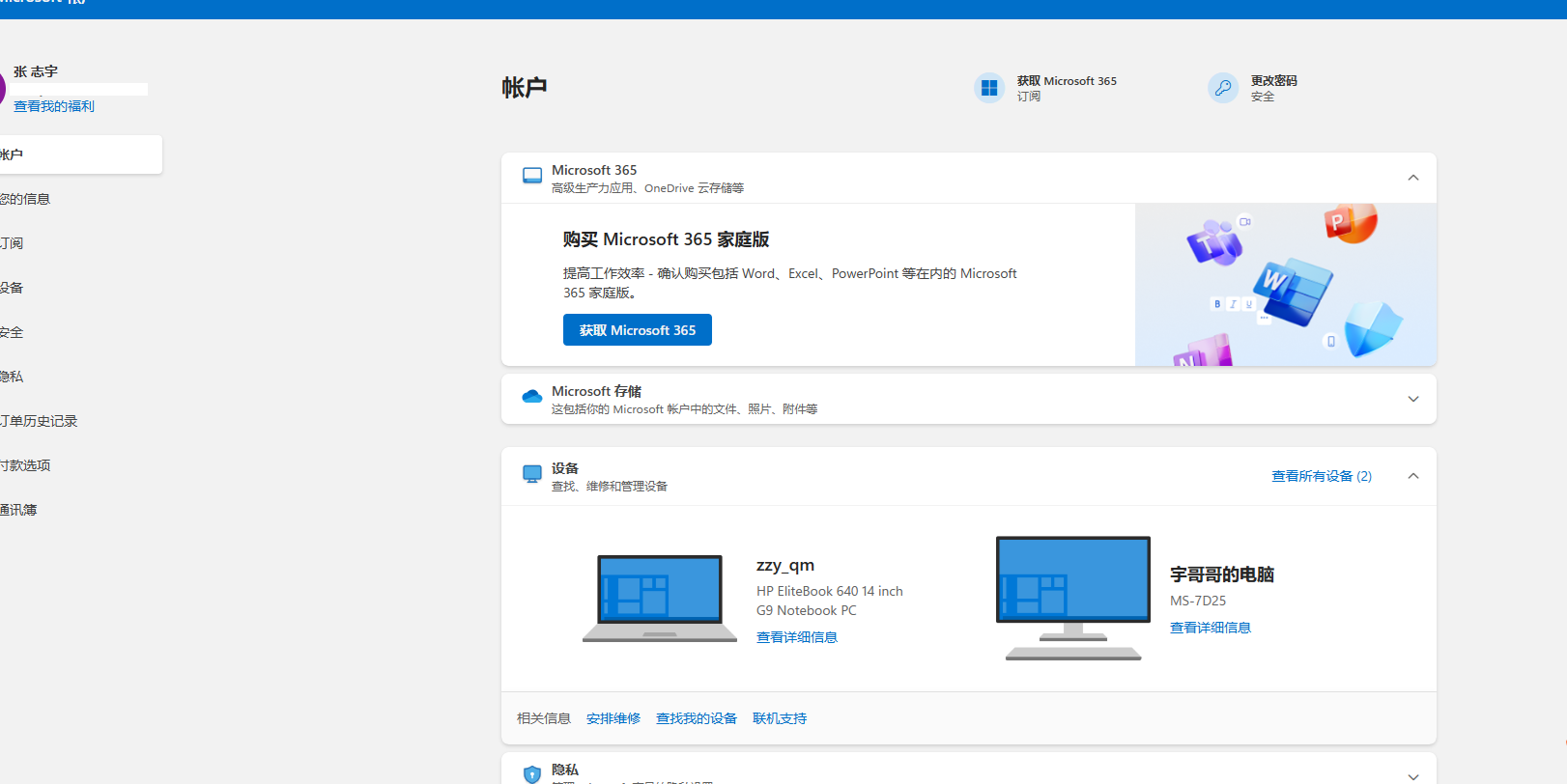Click the HP EliteBook 640 14 inch text
1567x784 pixels.
tap(830, 591)
